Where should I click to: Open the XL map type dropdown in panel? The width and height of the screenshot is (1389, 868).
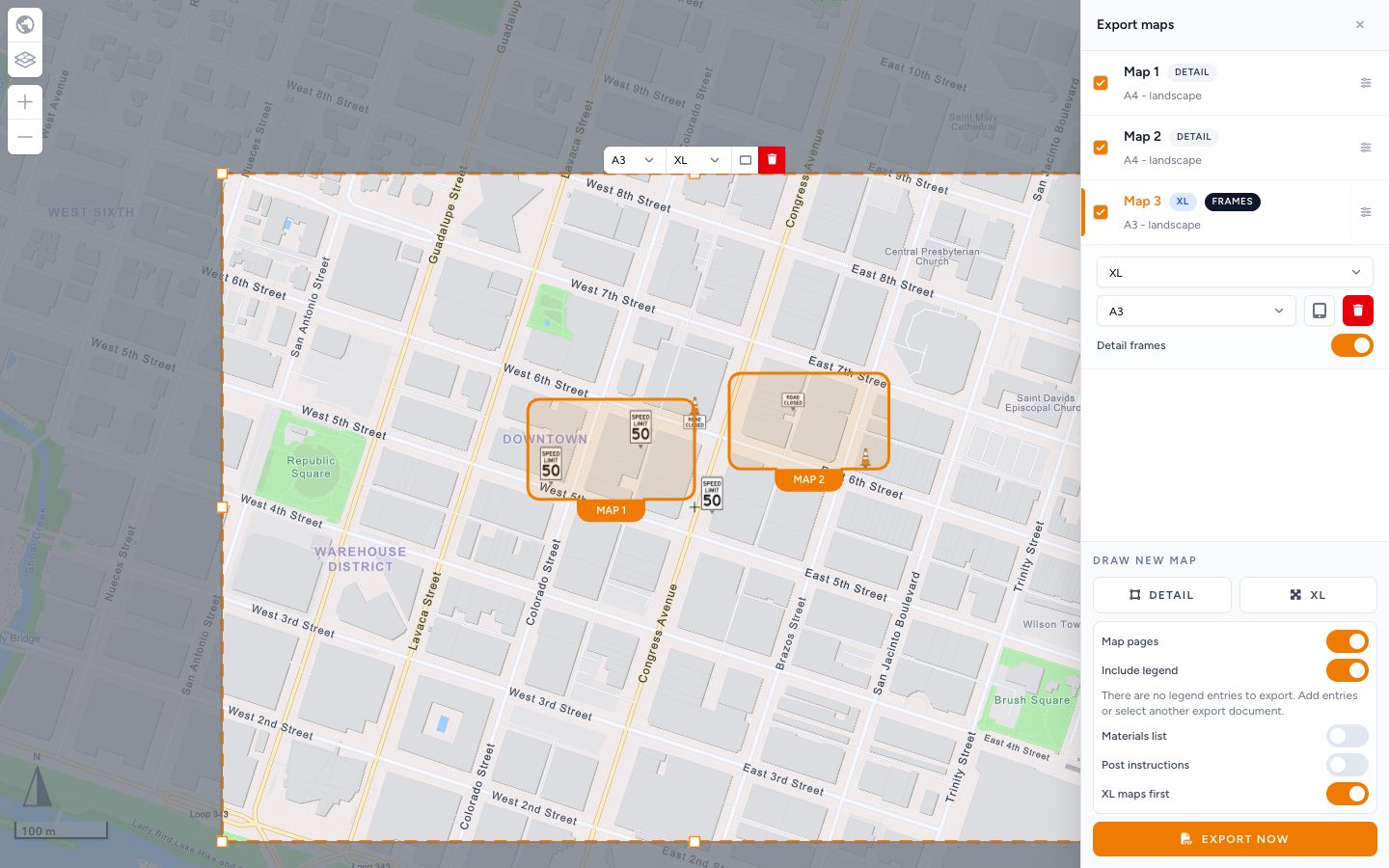(x=1235, y=272)
